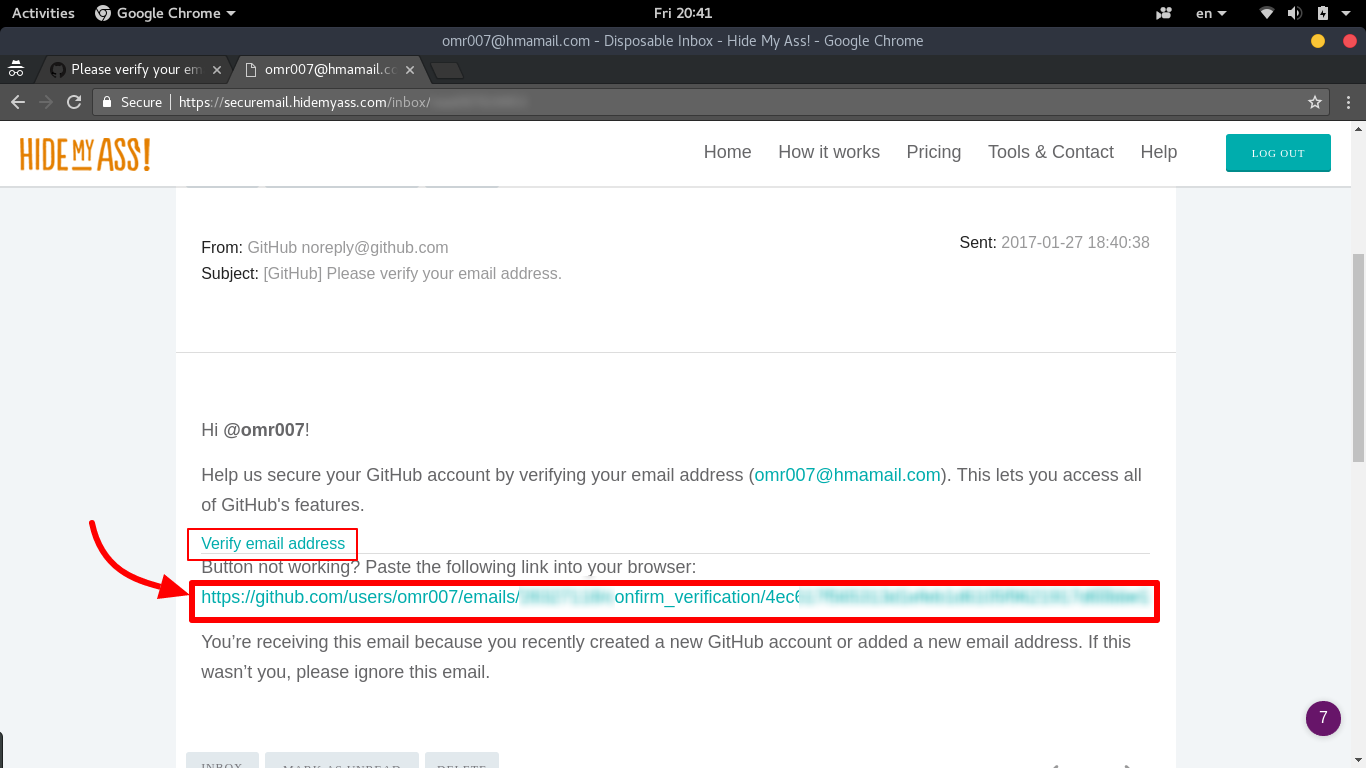Image resolution: width=1366 pixels, height=768 pixels.
Task: Click the screen recording camera icon
Action: (1163, 13)
